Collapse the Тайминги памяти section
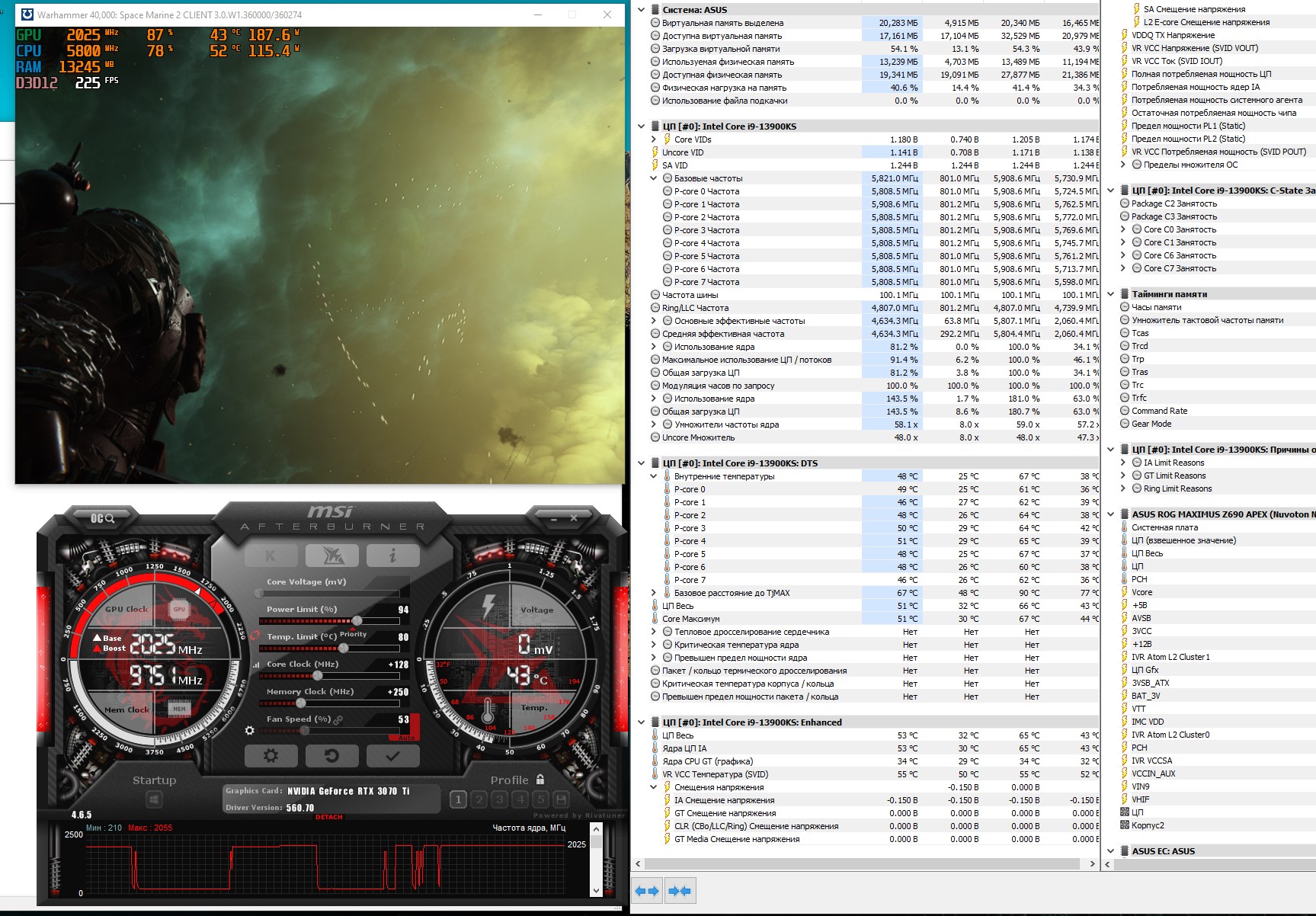The image size is (1316, 916). (x=1111, y=294)
